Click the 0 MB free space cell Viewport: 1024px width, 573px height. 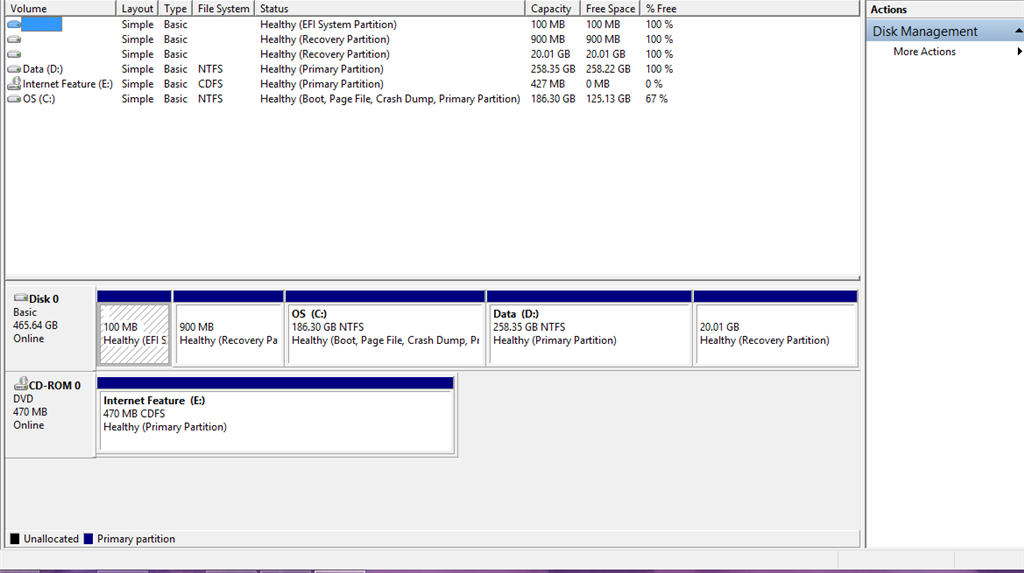[x=598, y=84]
